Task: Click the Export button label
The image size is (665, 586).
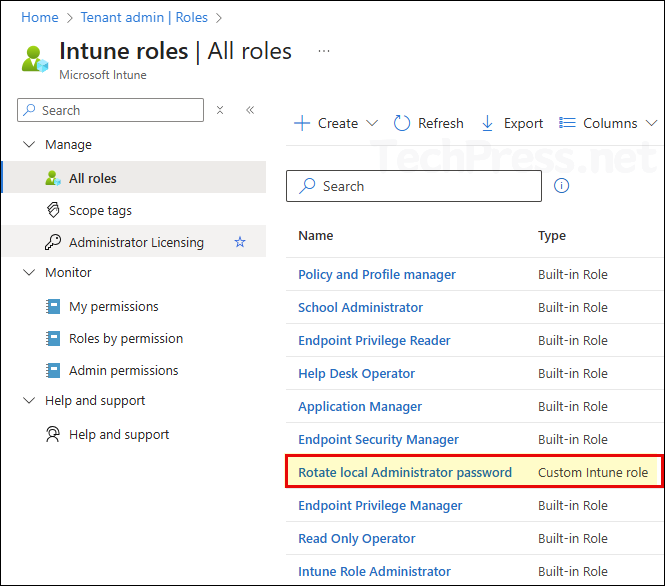Action: [x=523, y=123]
